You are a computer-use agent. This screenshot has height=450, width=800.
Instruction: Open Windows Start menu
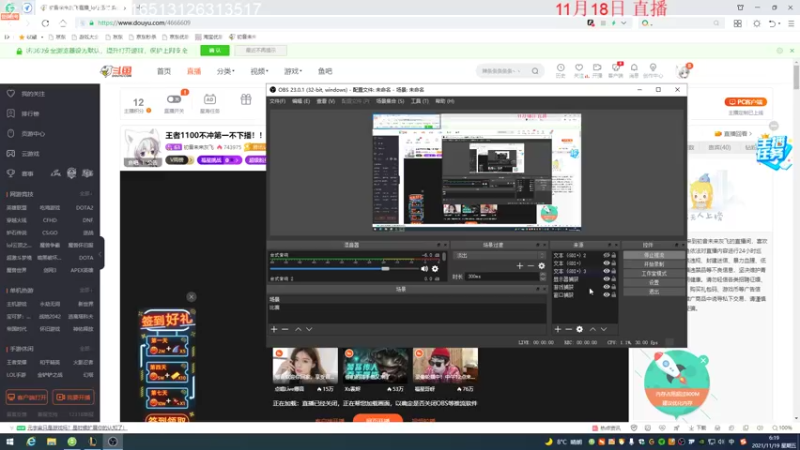[x=10, y=442]
